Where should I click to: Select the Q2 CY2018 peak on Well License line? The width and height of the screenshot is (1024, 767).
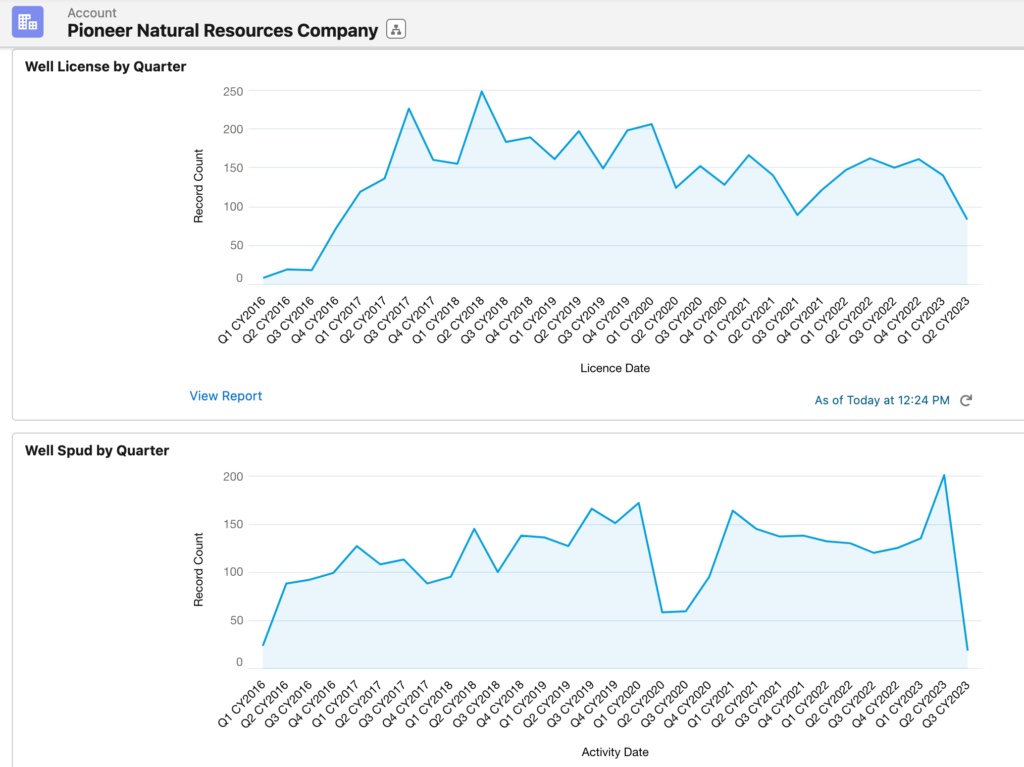click(x=482, y=91)
